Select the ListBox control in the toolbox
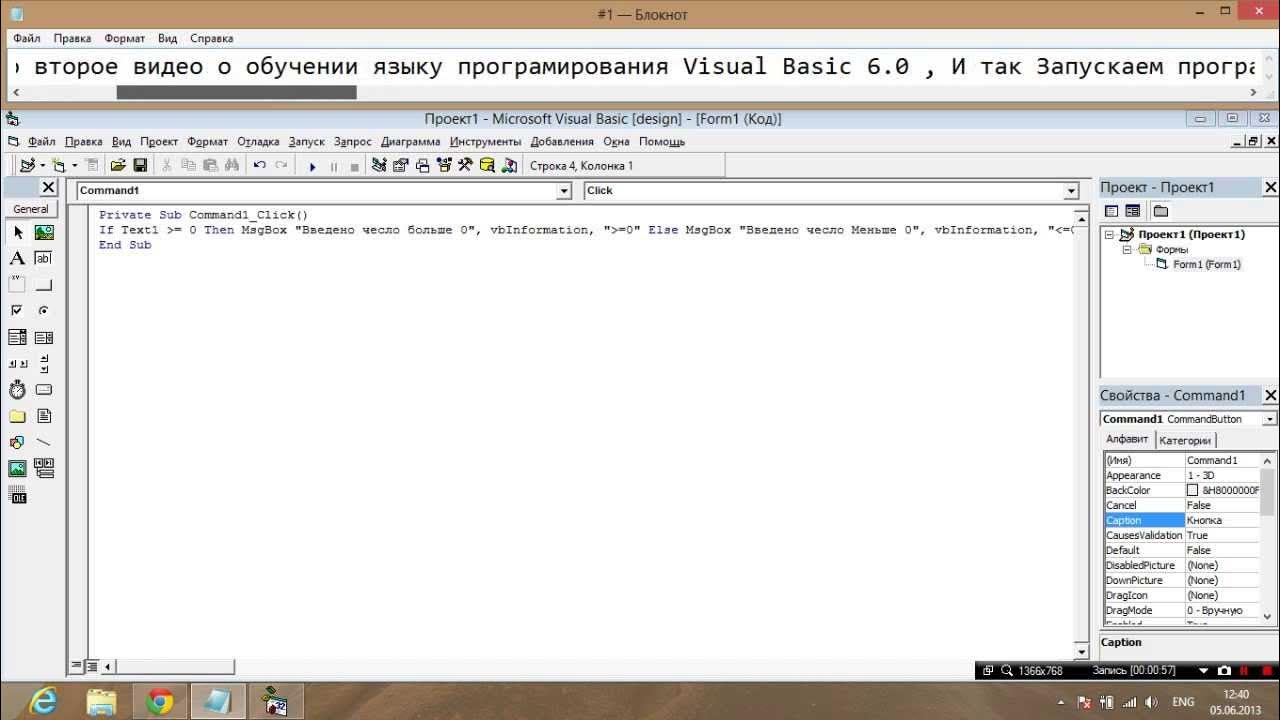This screenshot has height=720, width=1280. tap(44, 337)
